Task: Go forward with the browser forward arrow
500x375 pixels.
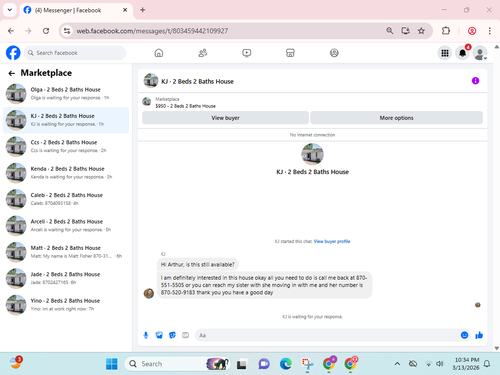Action: pyautogui.click(x=28, y=31)
